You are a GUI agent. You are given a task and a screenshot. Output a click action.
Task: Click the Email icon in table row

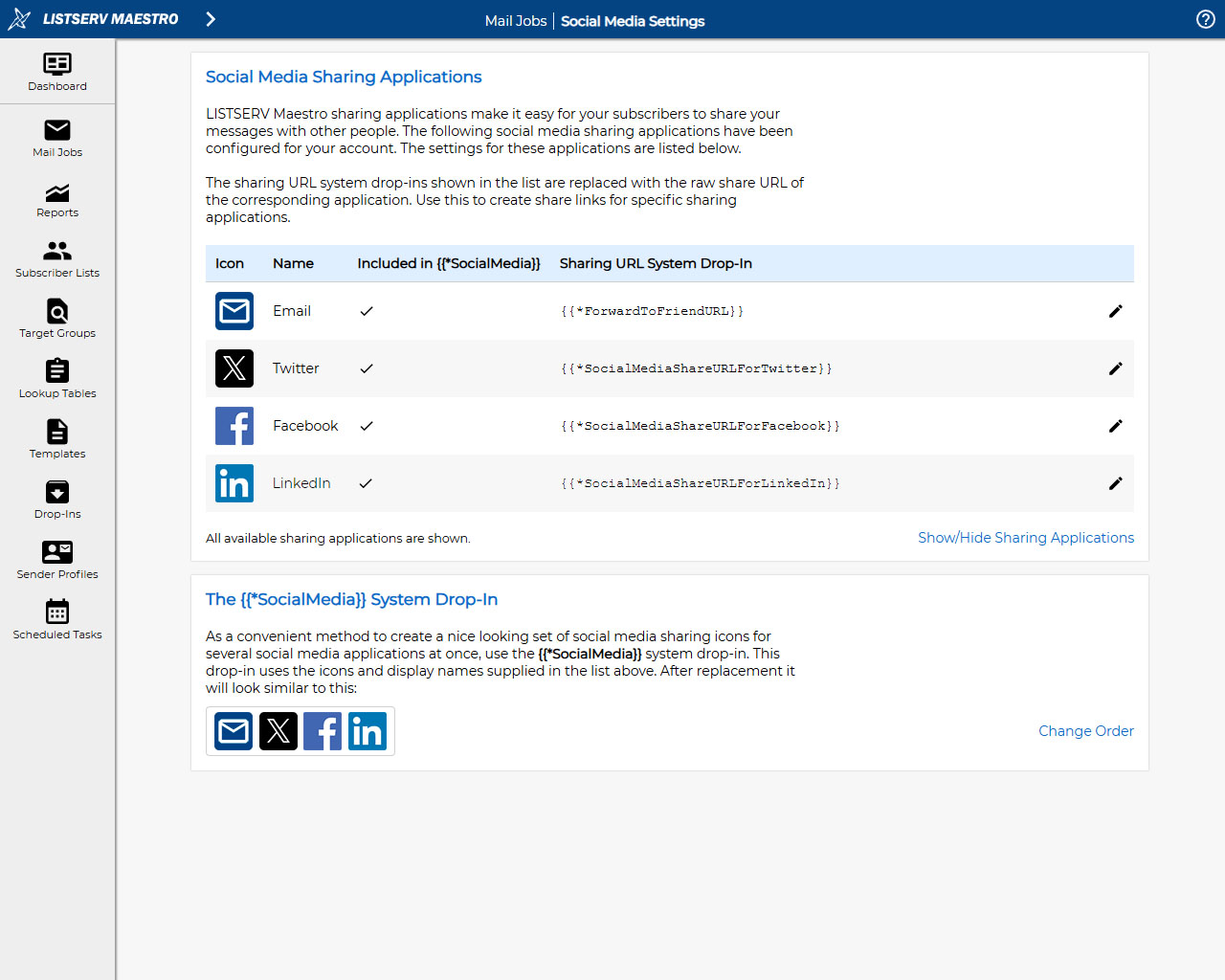click(x=234, y=311)
